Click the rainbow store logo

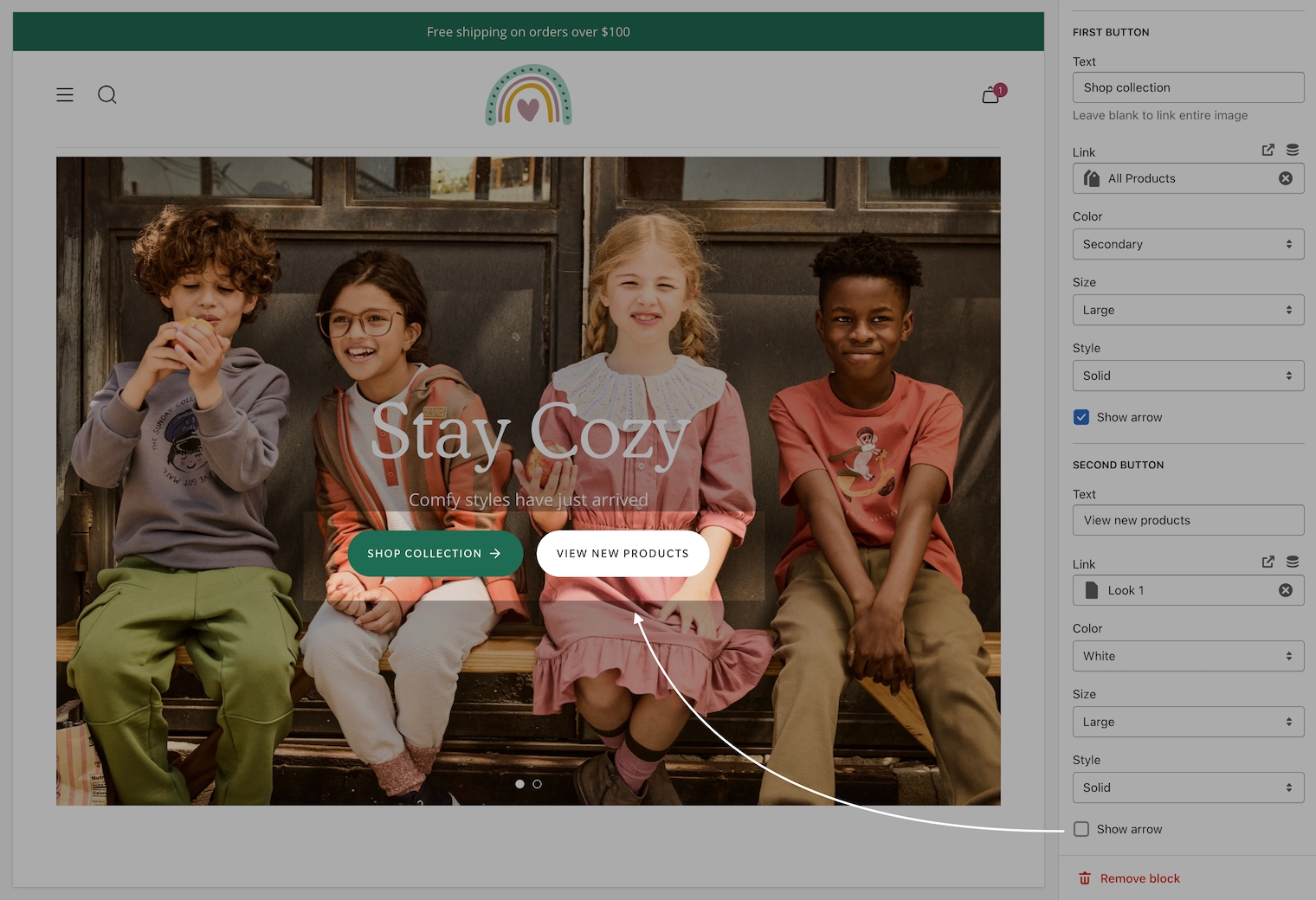528,95
